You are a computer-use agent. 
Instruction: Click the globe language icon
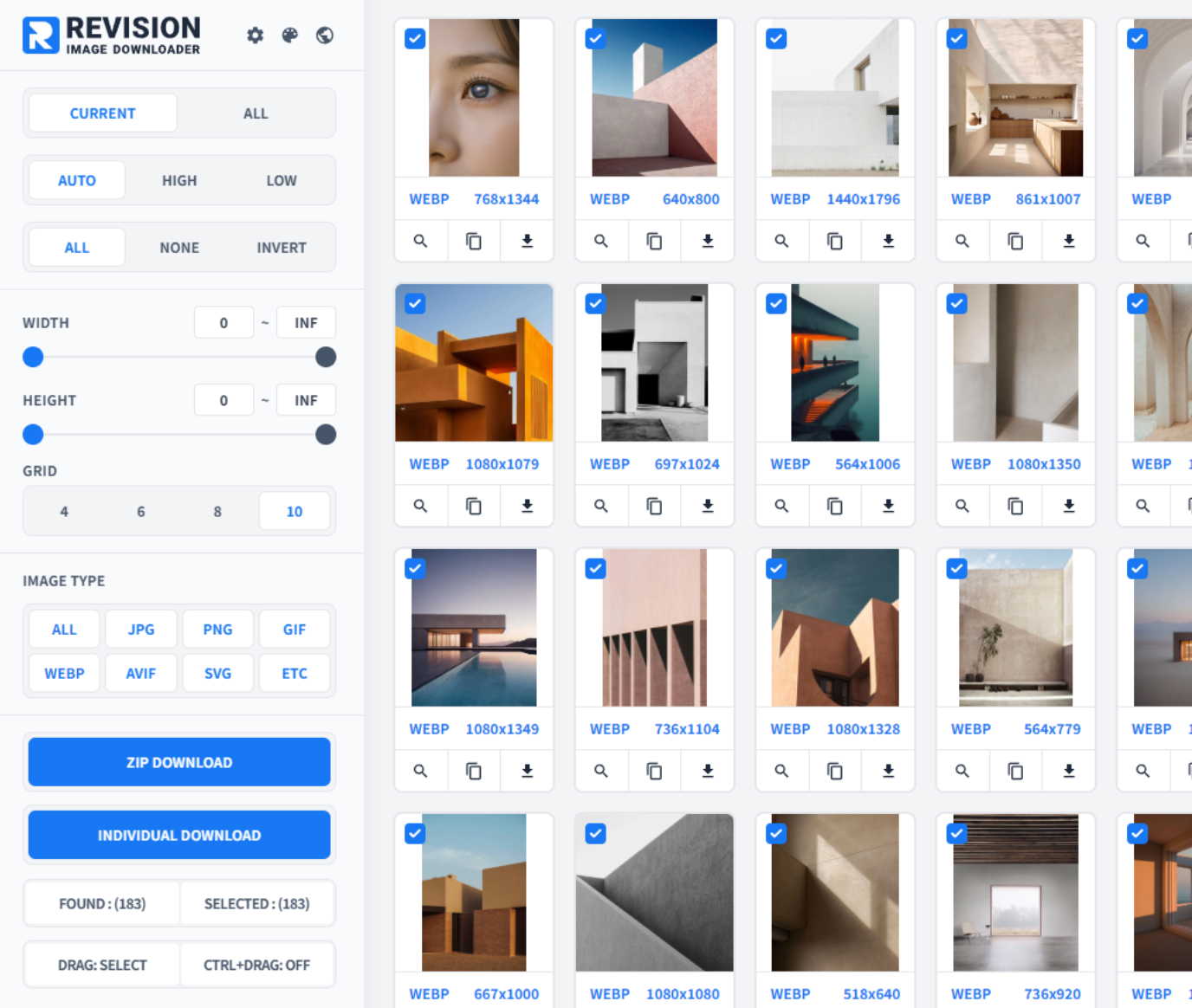325,36
